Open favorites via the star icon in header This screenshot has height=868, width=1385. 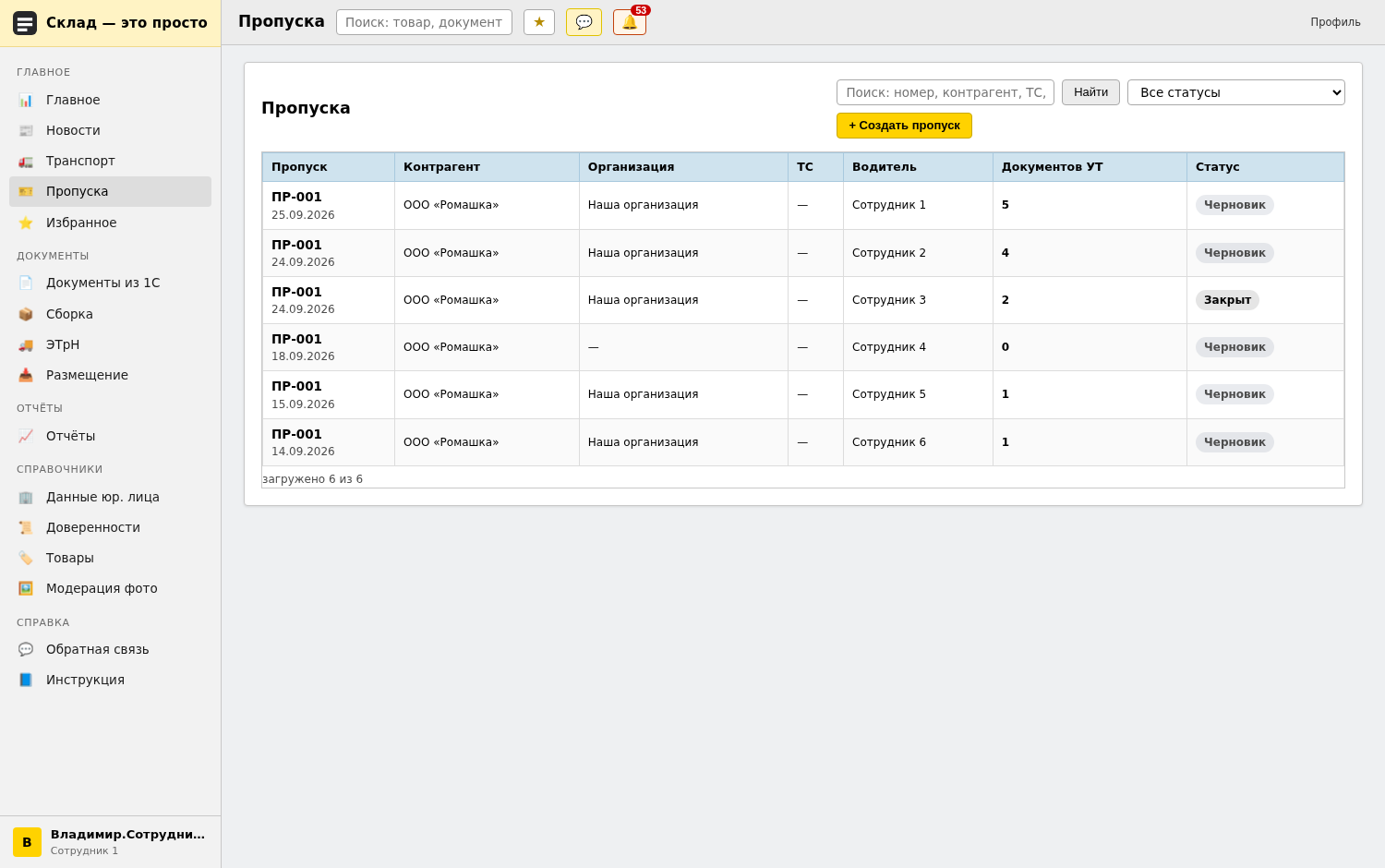click(539, 22)
